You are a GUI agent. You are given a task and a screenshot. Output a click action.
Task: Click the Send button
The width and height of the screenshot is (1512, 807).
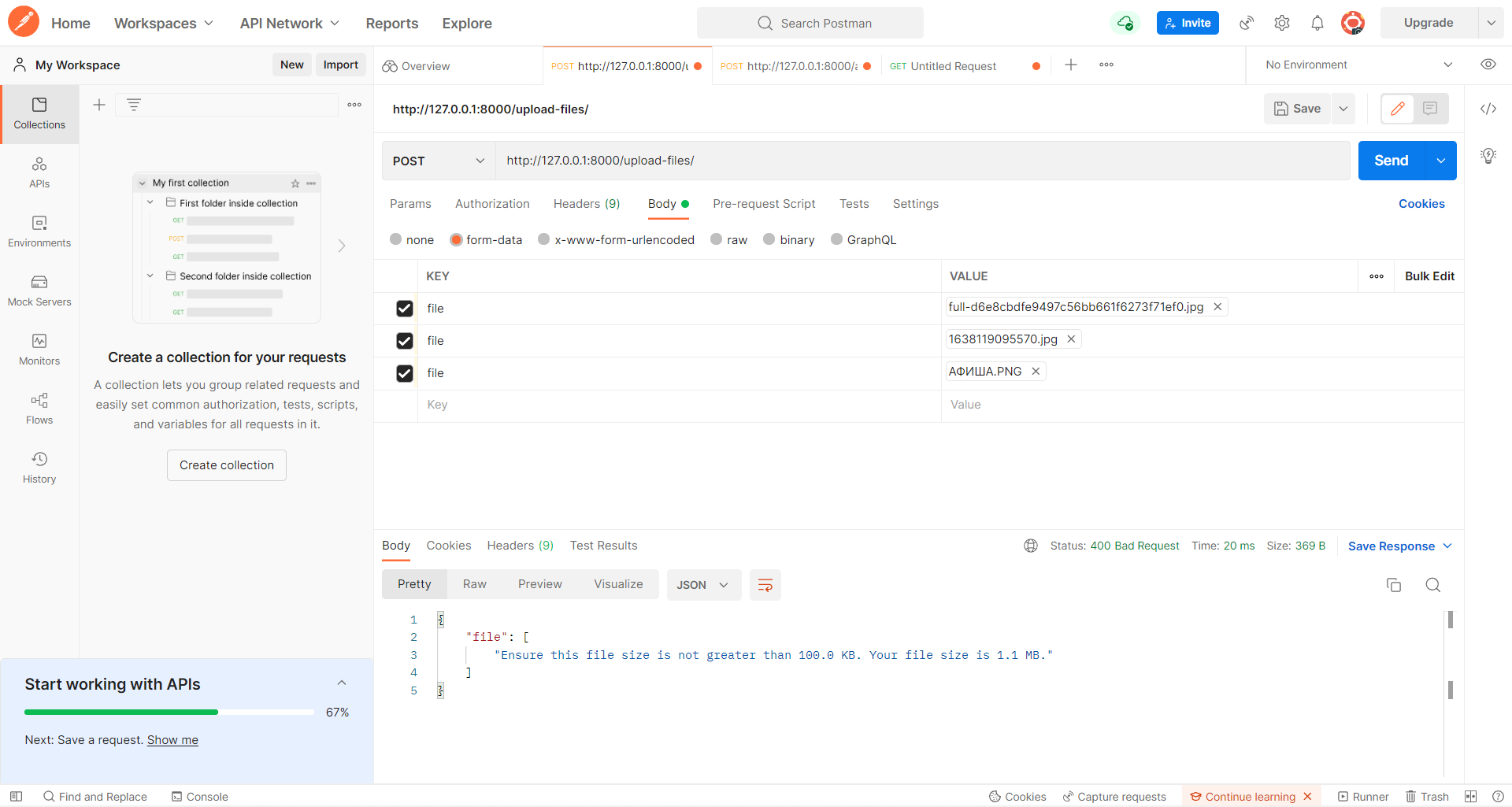pyautogui.click(x=1391, y=161)
